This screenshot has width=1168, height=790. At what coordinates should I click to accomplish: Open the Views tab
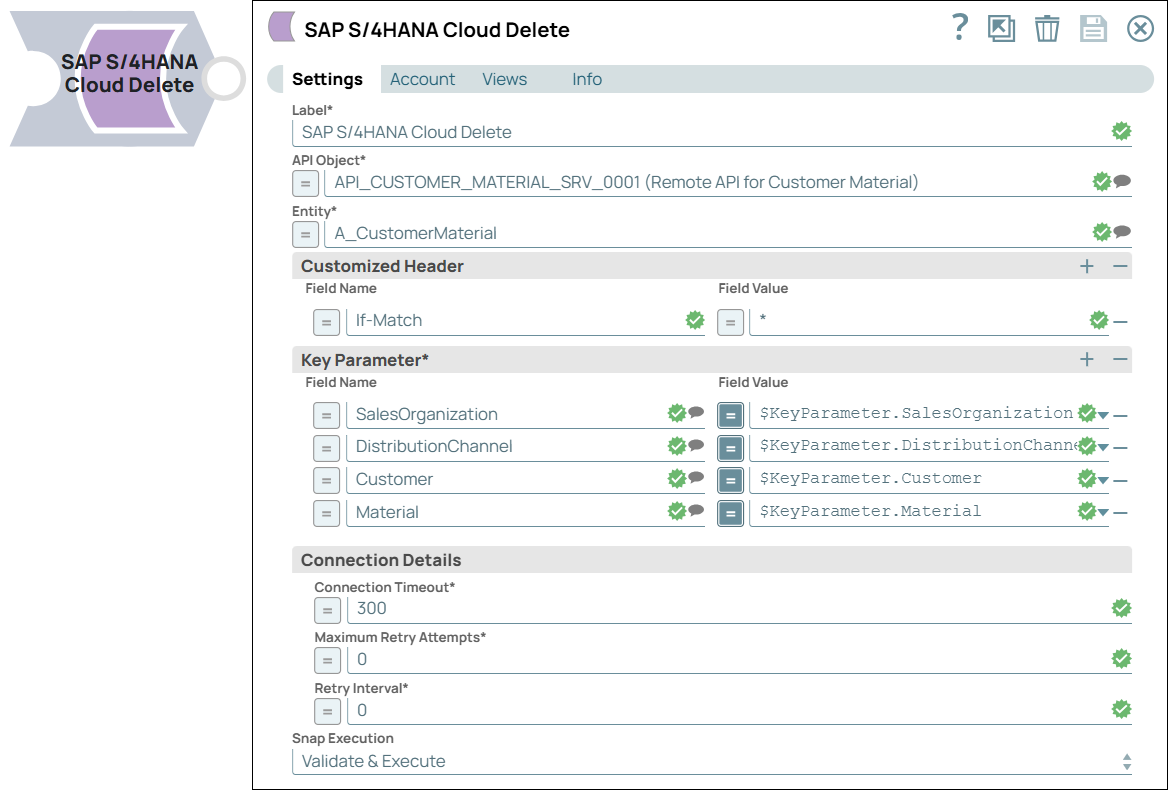[x=504, y=79]
